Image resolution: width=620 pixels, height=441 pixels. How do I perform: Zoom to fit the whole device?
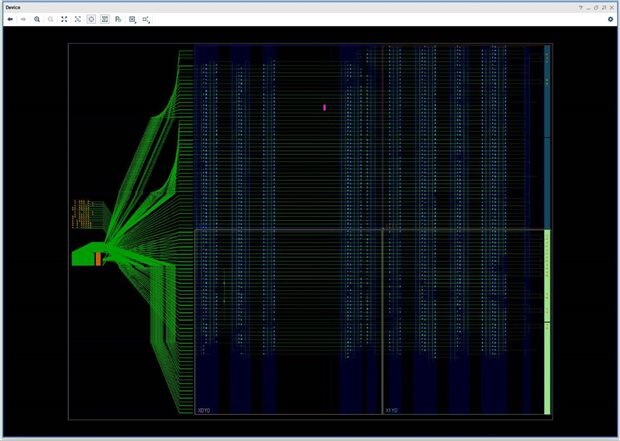(x=64, y=19)
